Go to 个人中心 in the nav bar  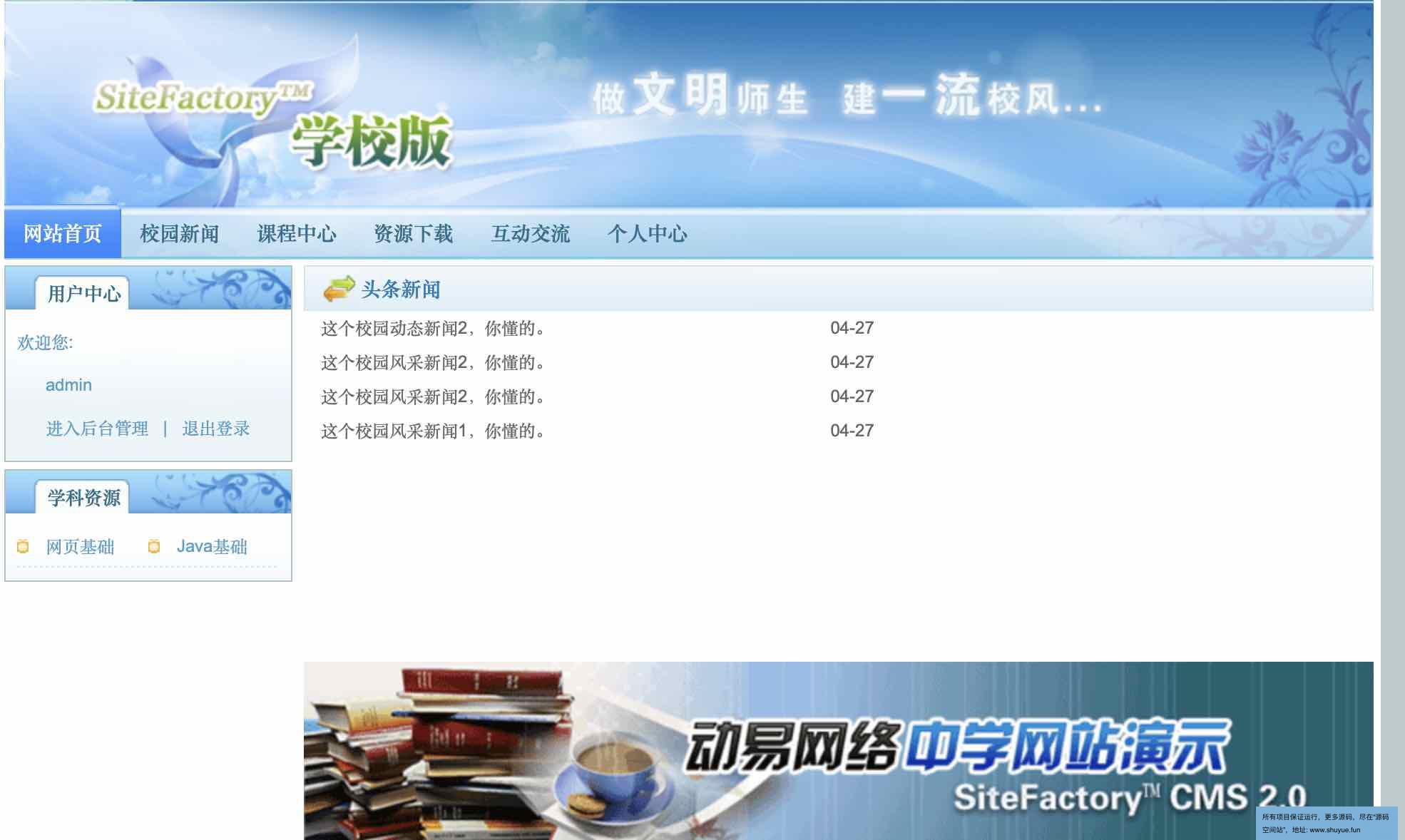[647, 233]
